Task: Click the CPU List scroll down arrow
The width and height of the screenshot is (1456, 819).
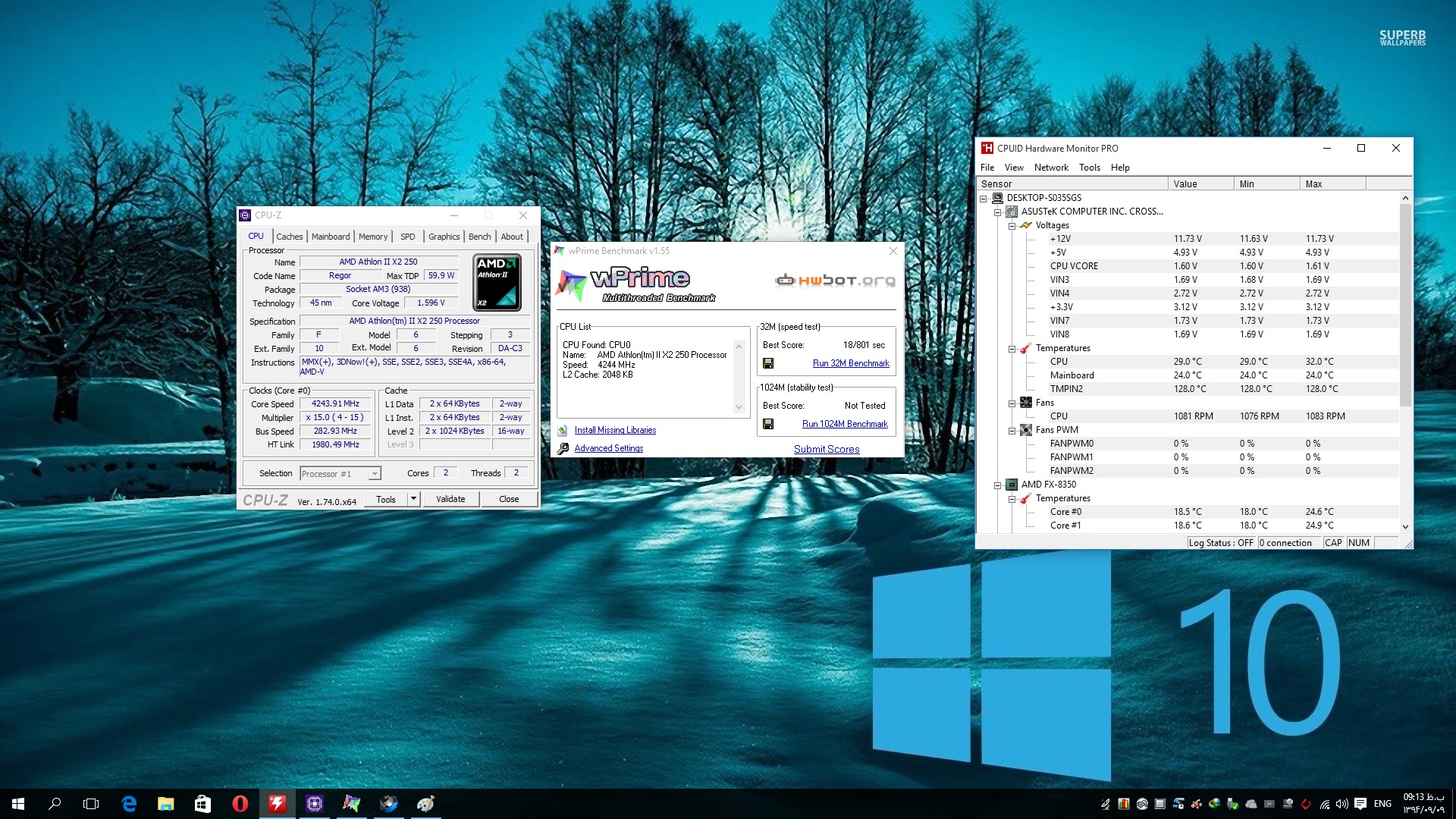Action: coord(739,407)
